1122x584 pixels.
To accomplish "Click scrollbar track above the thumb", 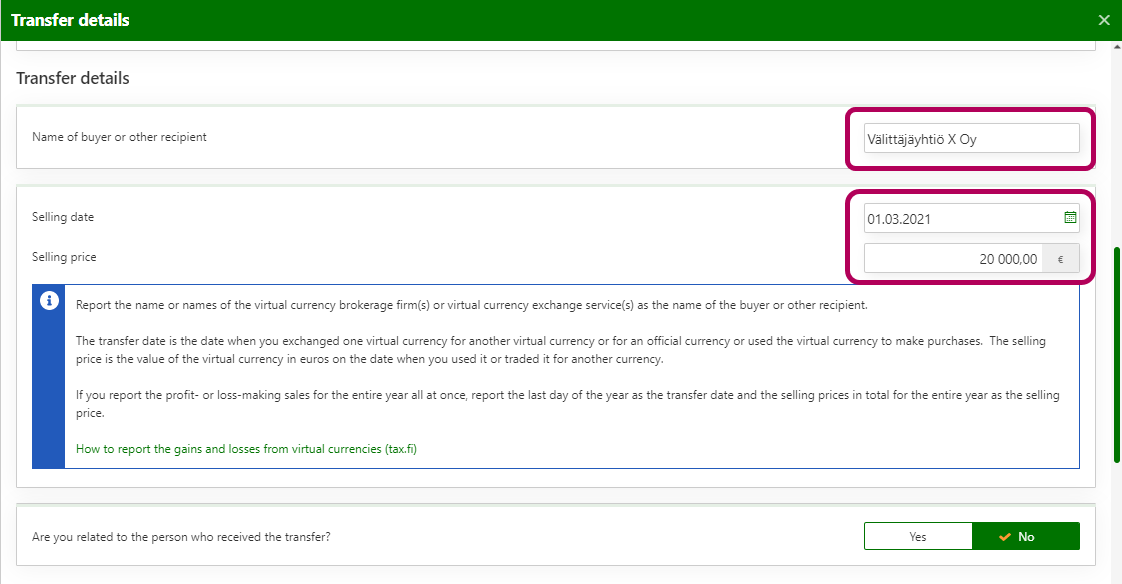I will tap(1116, 150).
